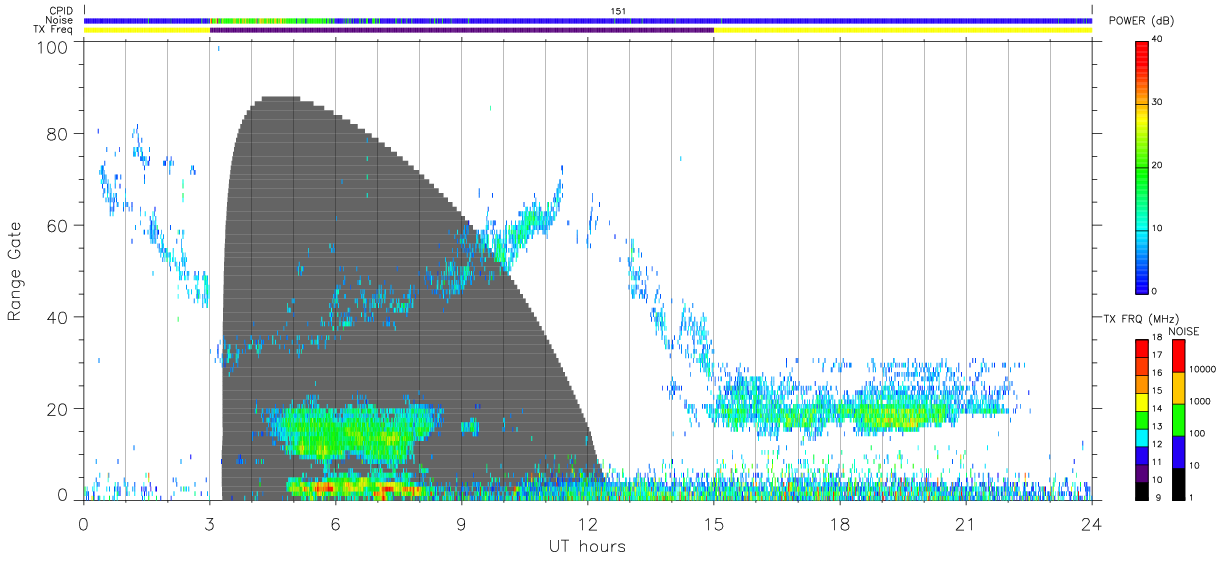Click the 6 label on UT hours axis
Image resolution: width=1228 pixels, height=567 pixels.
[336, 524]
